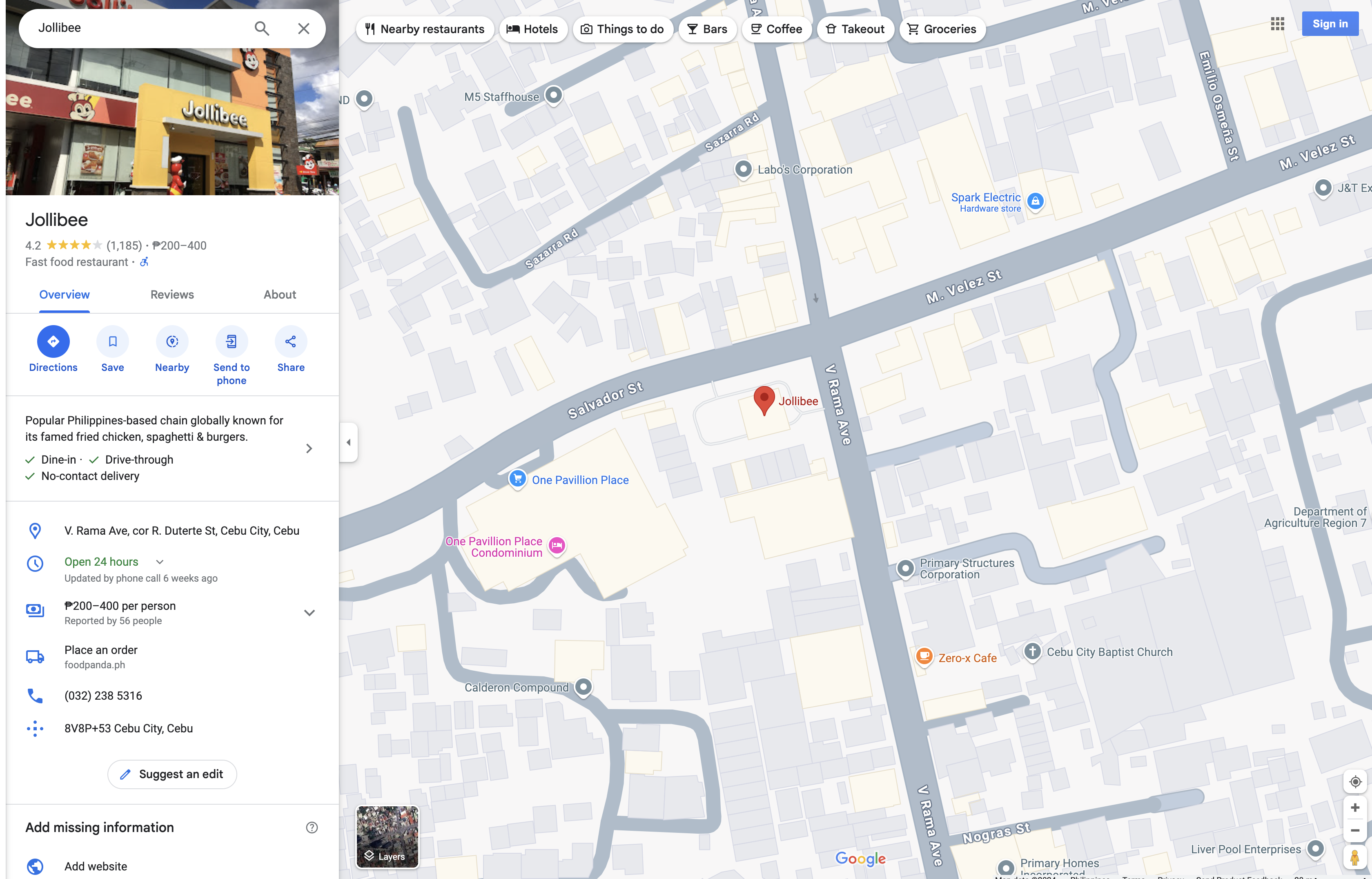Select One Pavillion Place Condominium marker

pos(557,546)
